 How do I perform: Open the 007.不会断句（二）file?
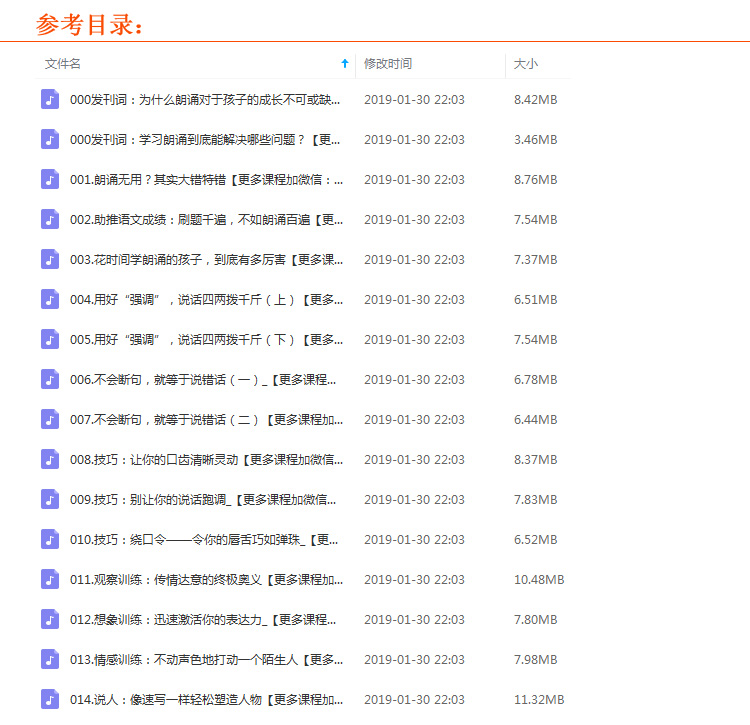tap(206, 419)
